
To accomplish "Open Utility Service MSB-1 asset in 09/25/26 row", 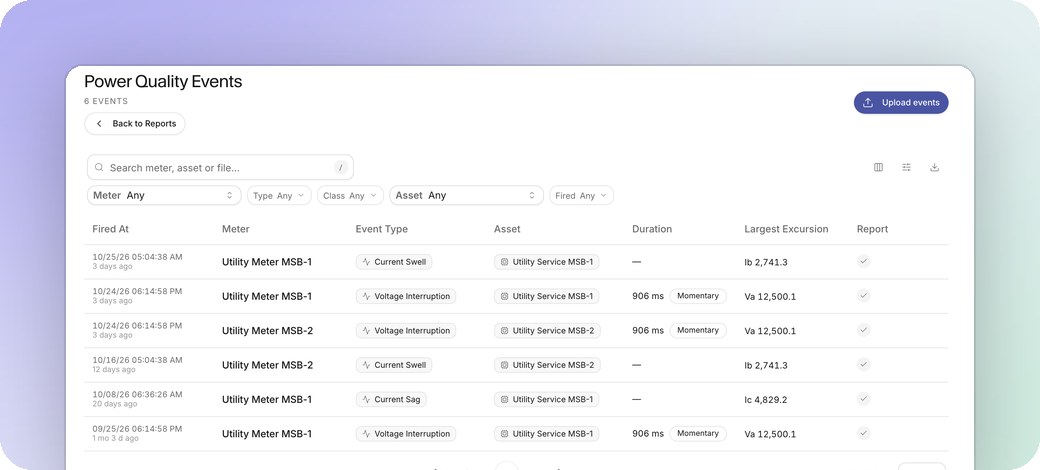I will pos(547,434).
